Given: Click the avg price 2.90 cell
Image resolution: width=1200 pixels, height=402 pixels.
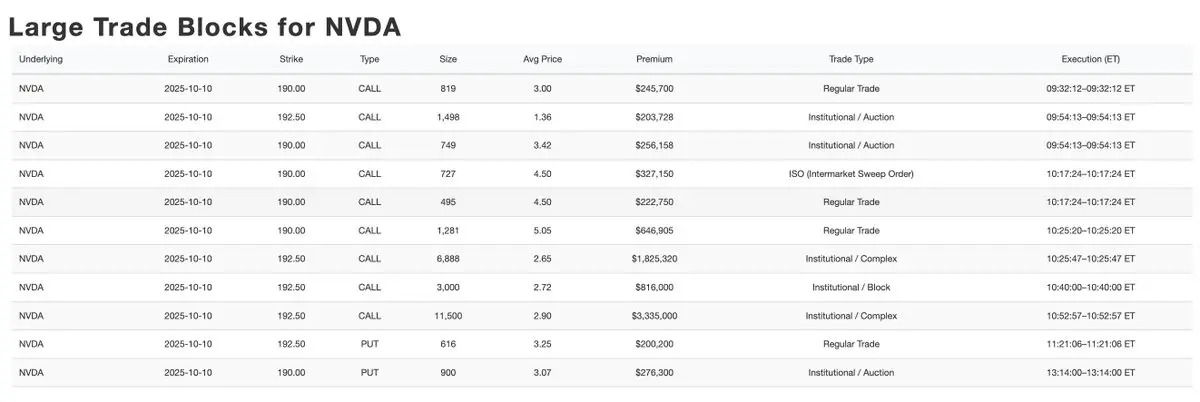Looking at the screenshot, I should (543, 315).
